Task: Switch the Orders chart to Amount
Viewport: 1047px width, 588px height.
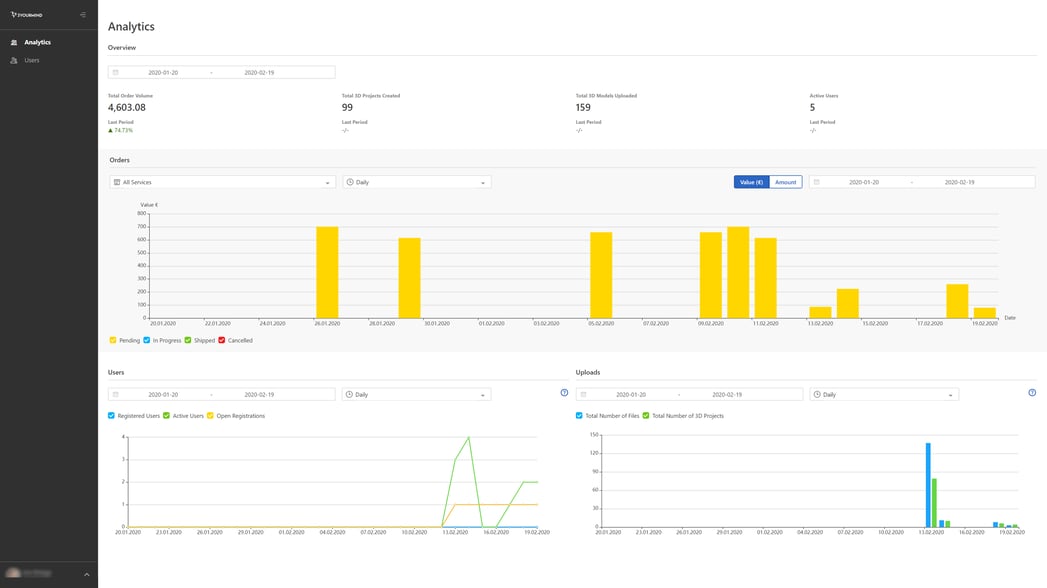Action: tap(785, 182)
